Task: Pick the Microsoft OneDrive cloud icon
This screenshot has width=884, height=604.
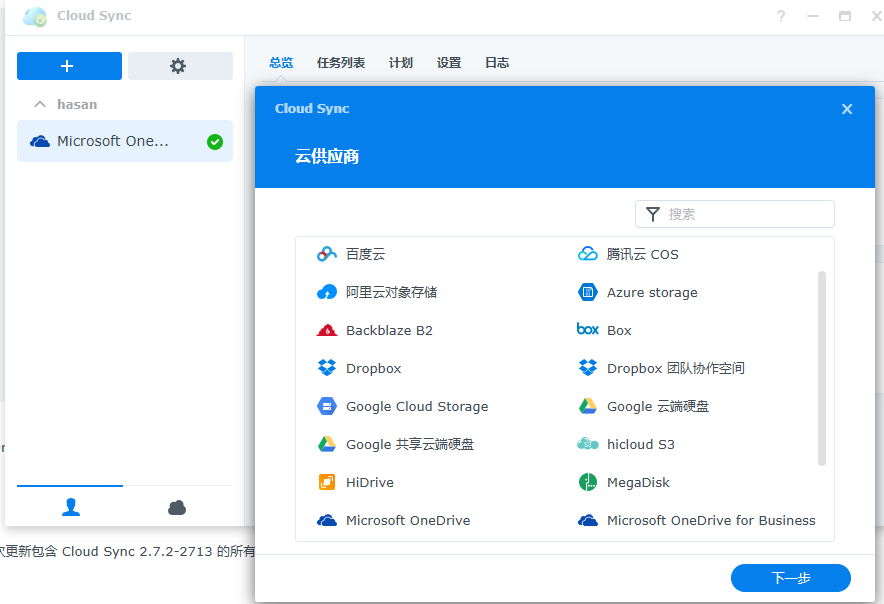Action: (326, 520)
